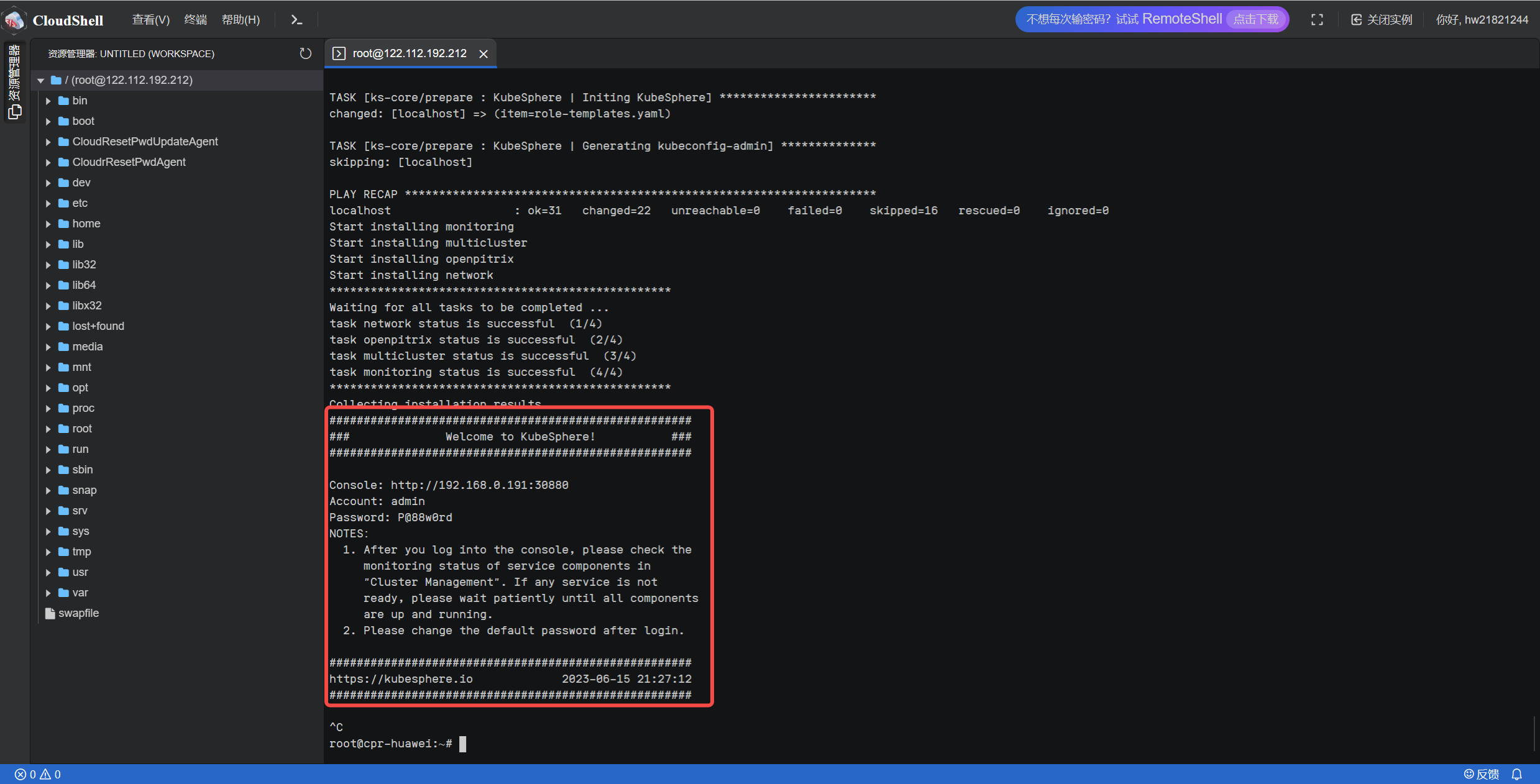1540x784 pixels.
Task: Open the swapfile file
Action: (x=177, y=613)
